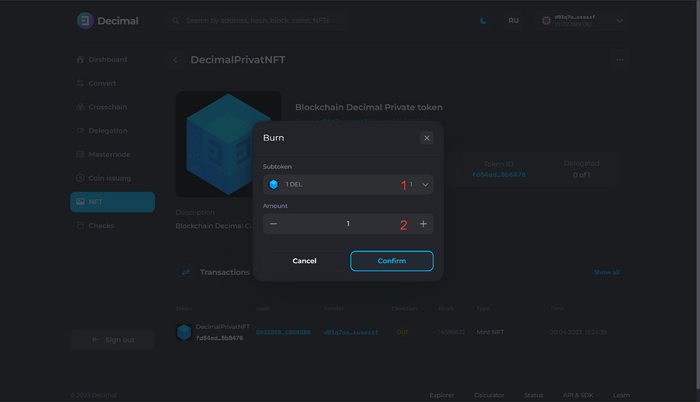The image size is (700, 402).
Task: Open Coin issuing in sidebar
Action: coord(112,178)
